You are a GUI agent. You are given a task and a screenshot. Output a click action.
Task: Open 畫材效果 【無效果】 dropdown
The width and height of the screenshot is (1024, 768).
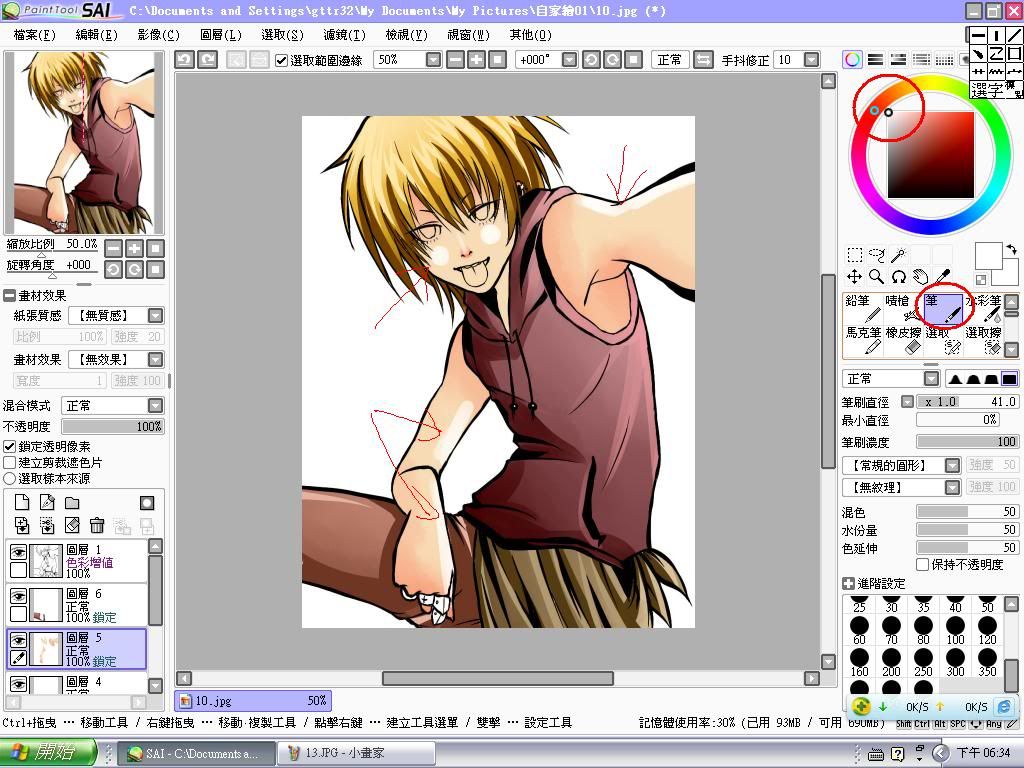155,360
